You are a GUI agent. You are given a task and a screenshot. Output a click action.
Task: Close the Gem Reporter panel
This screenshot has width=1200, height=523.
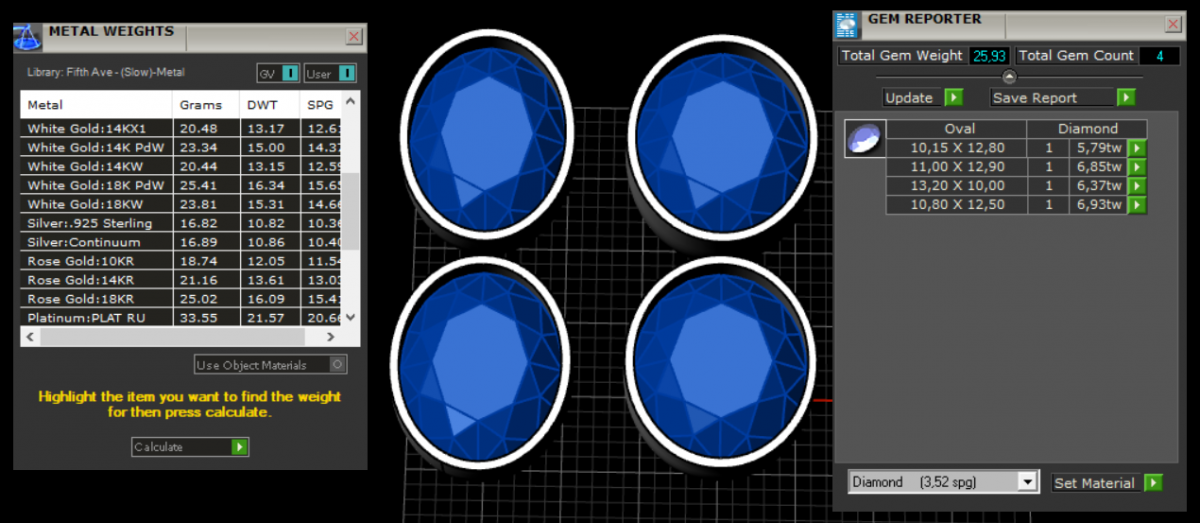pyautogui.click(x=1173, y=24)
